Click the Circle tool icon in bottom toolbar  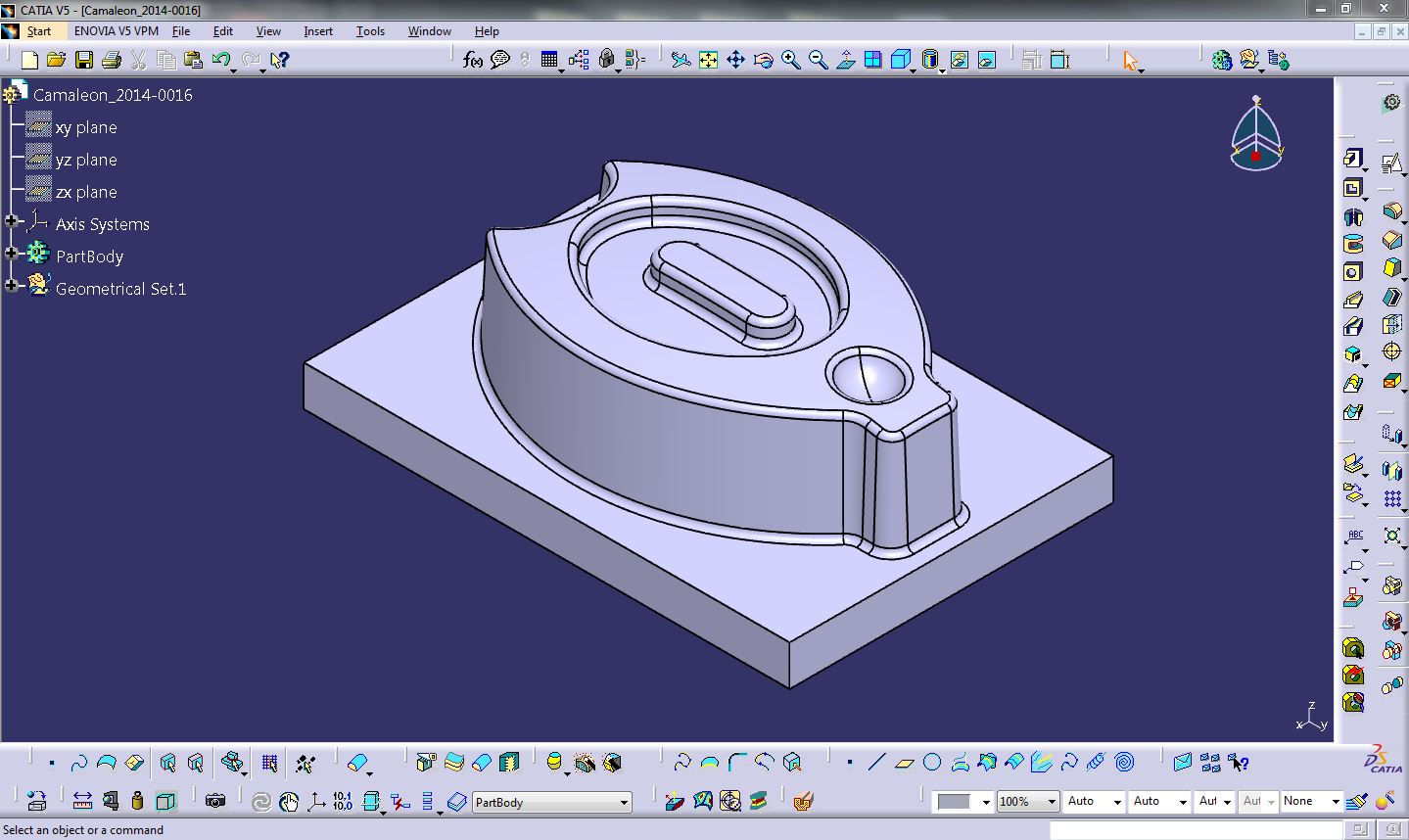coord(932,762)
